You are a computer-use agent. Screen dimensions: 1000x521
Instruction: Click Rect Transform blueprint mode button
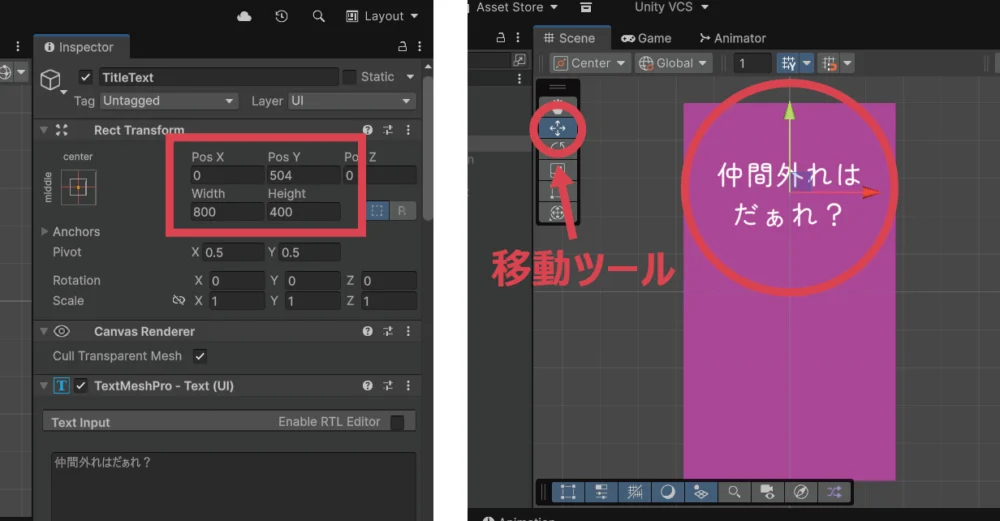[x=377, y=211]
